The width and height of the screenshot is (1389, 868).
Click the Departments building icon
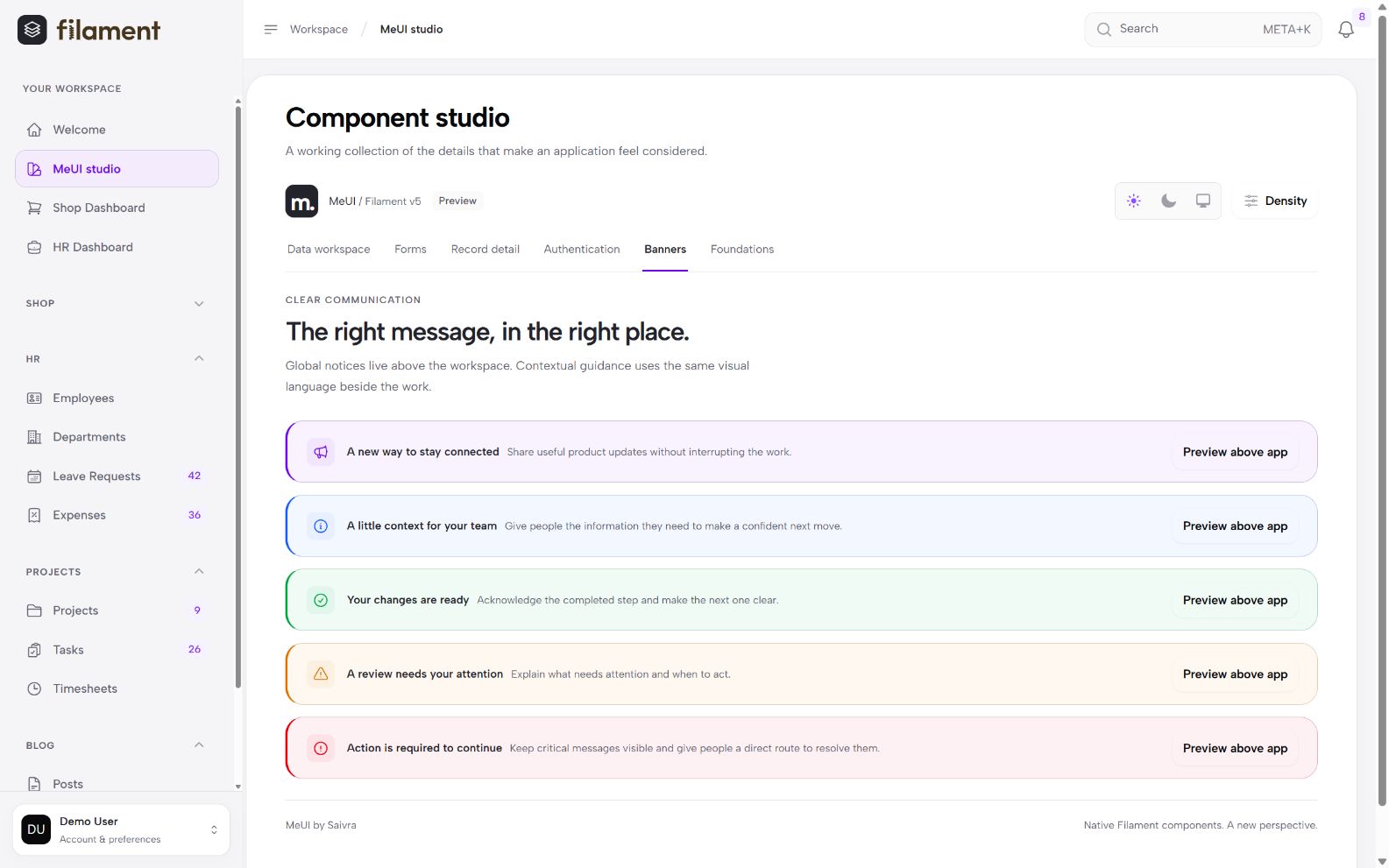pyautogui.click(x=34, y=437)
